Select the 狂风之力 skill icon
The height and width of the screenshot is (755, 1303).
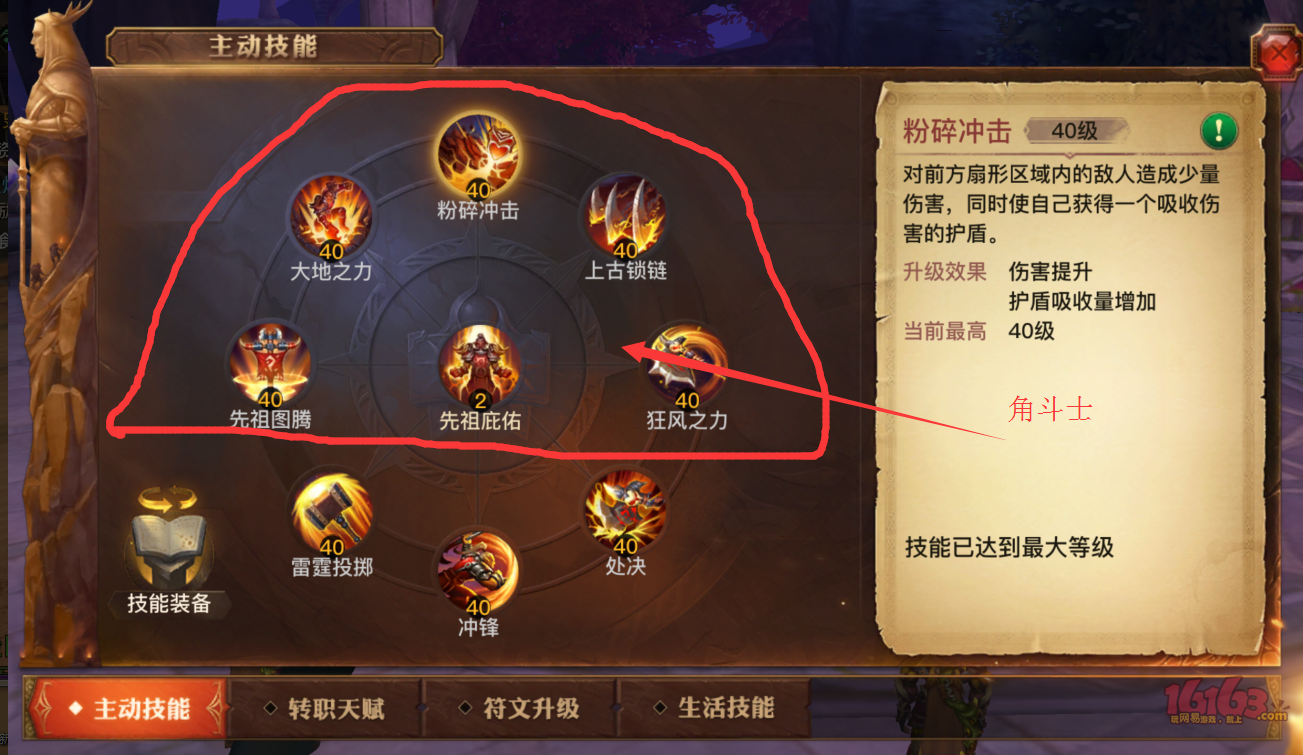point(686,364)
